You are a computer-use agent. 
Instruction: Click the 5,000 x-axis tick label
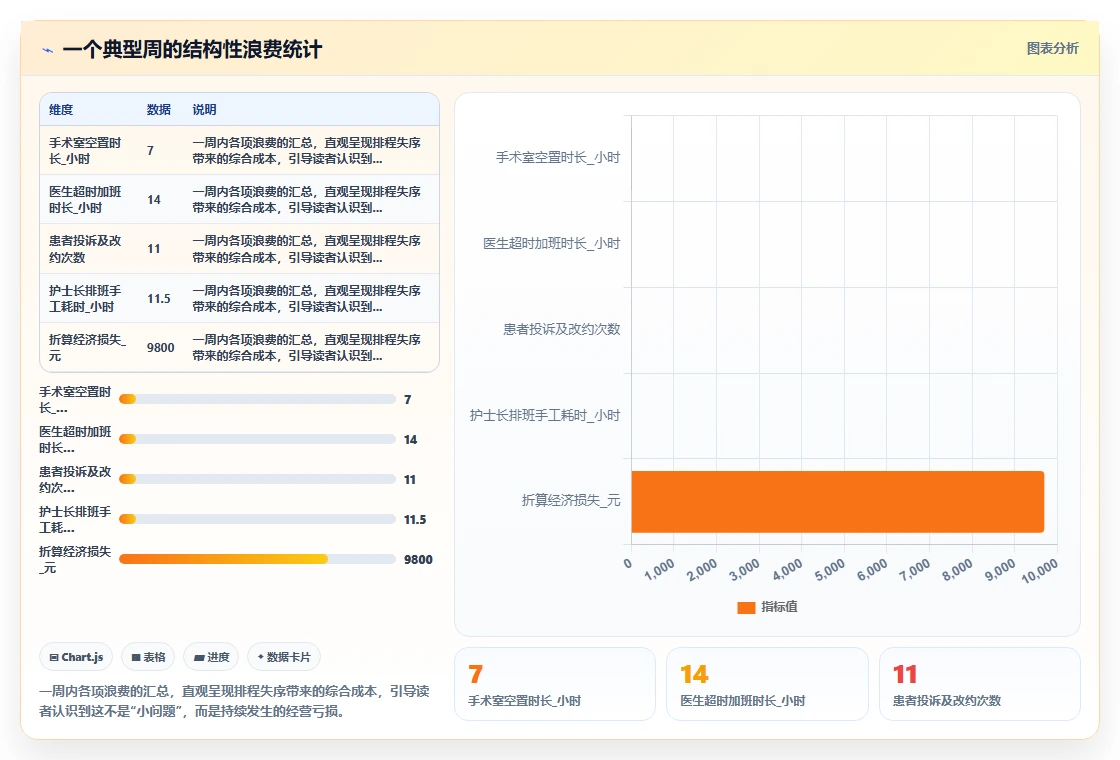point(830,570)
